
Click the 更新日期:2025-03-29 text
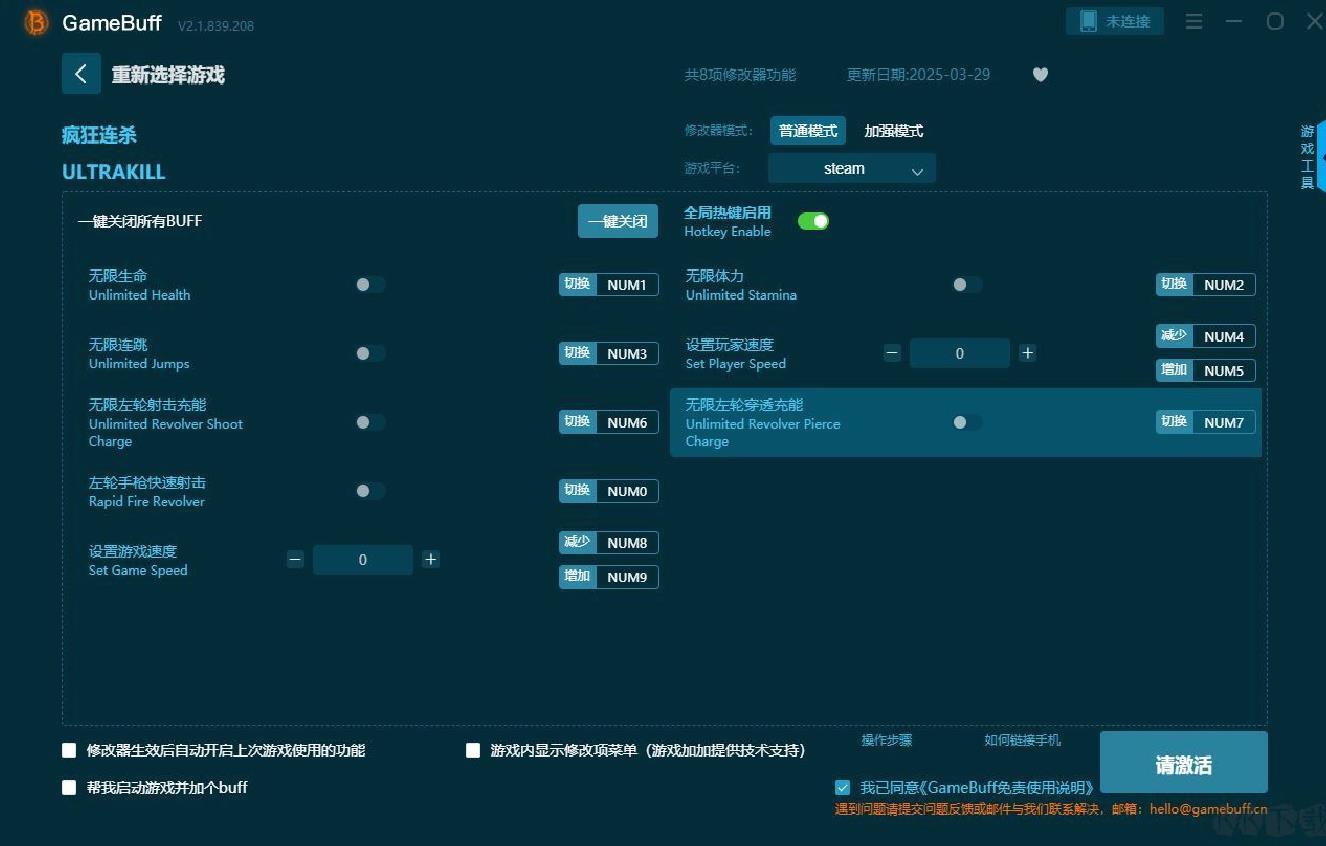(x=918, y=75)
